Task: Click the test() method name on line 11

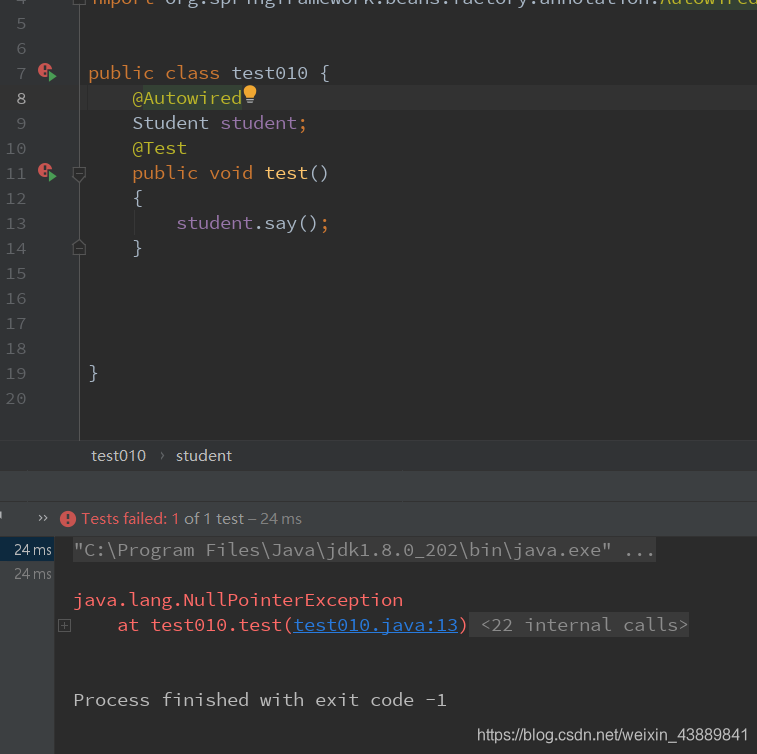Action: pyautogui.click(x=286, y=173)
